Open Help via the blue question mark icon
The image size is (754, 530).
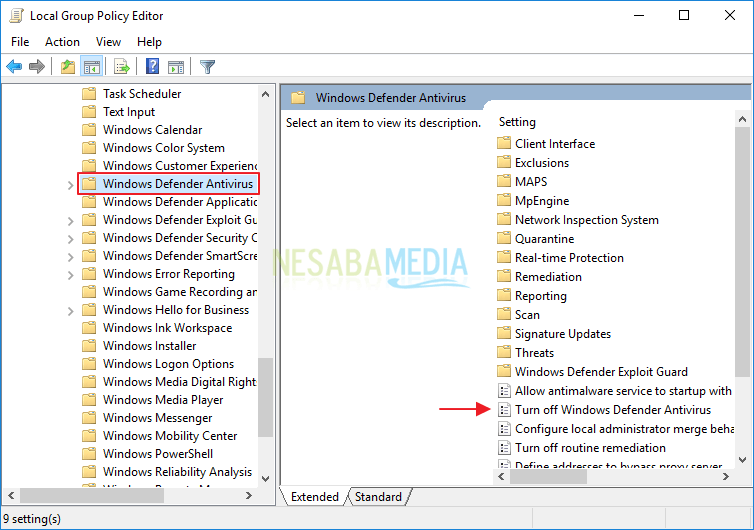point(152,67)
